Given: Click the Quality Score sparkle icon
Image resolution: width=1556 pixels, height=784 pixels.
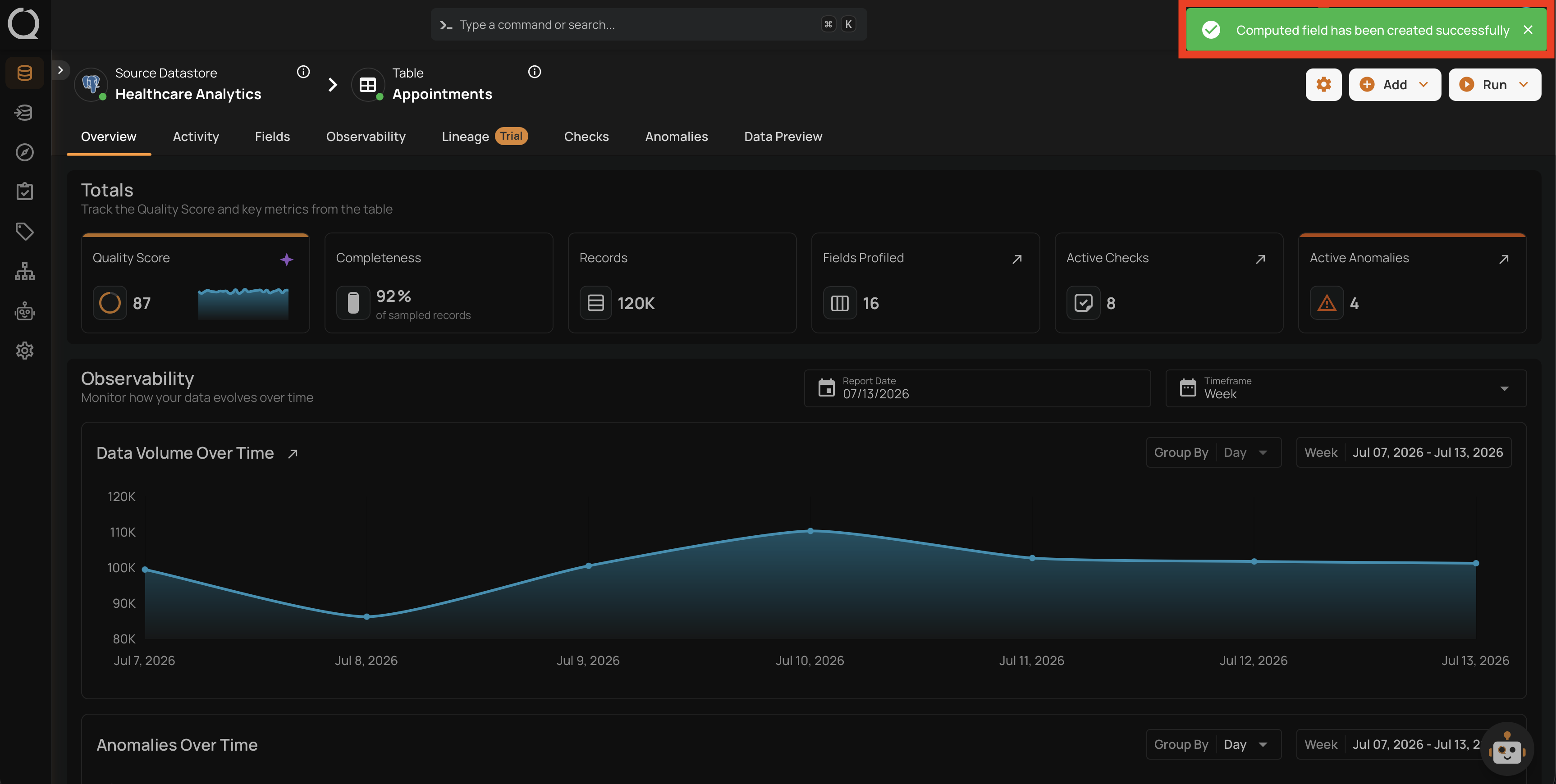Looking at the screenshot, I should coord(286,259).
